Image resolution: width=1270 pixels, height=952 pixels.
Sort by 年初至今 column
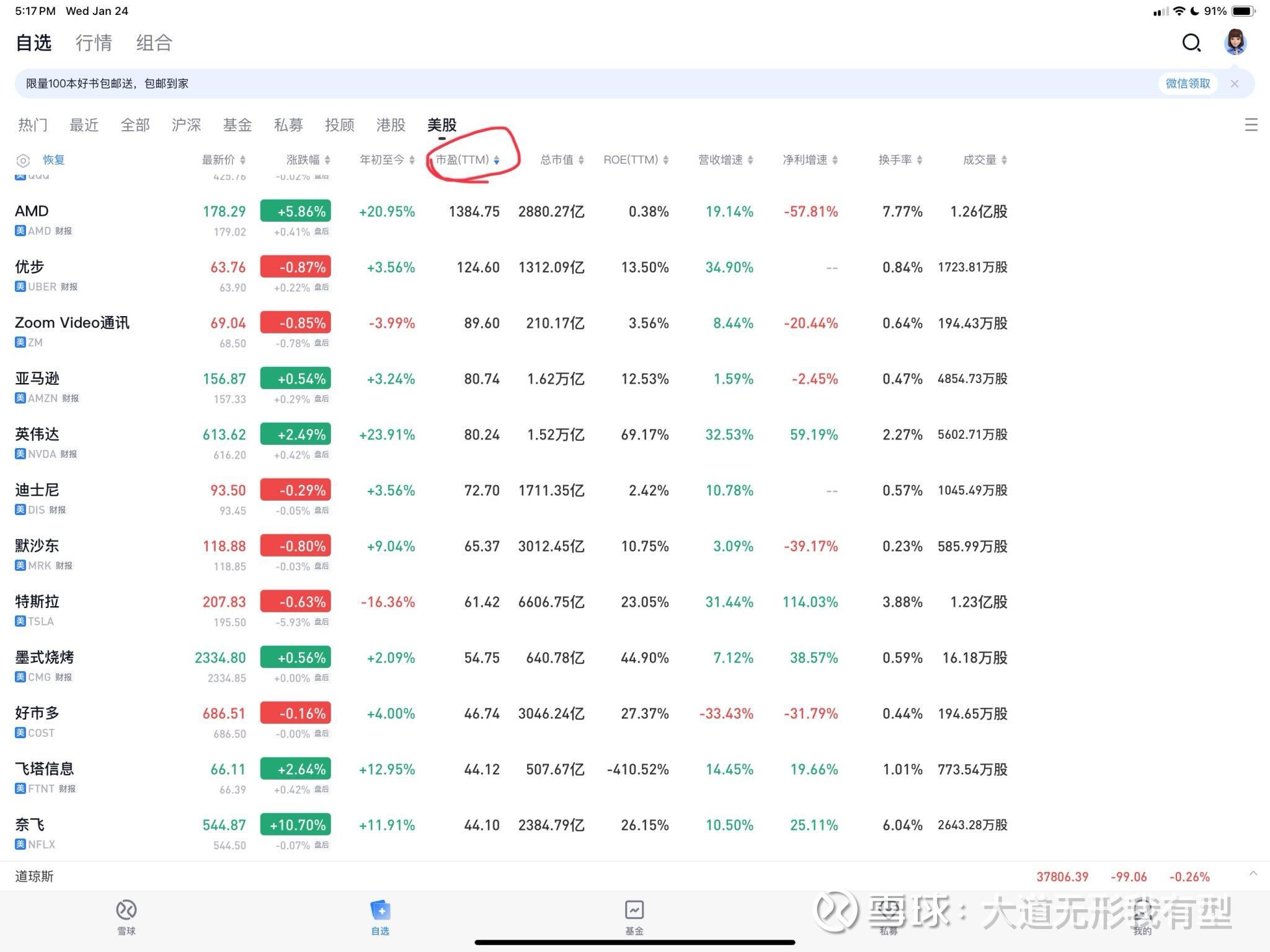tap(387, 160)
